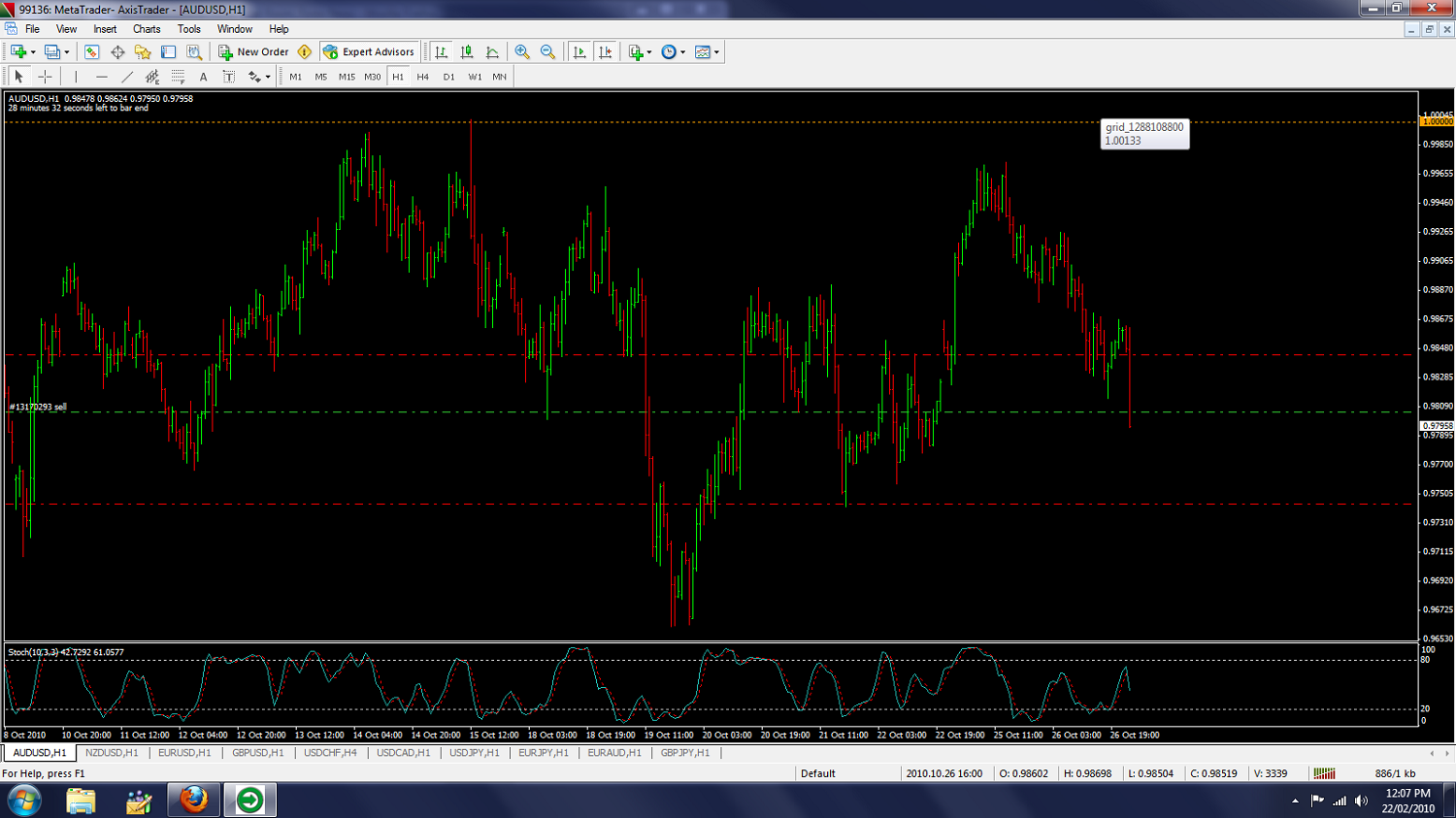Toggle the Terminal panel icon
This screenshot has width=1456, height=818.
[x=169, y=52]
